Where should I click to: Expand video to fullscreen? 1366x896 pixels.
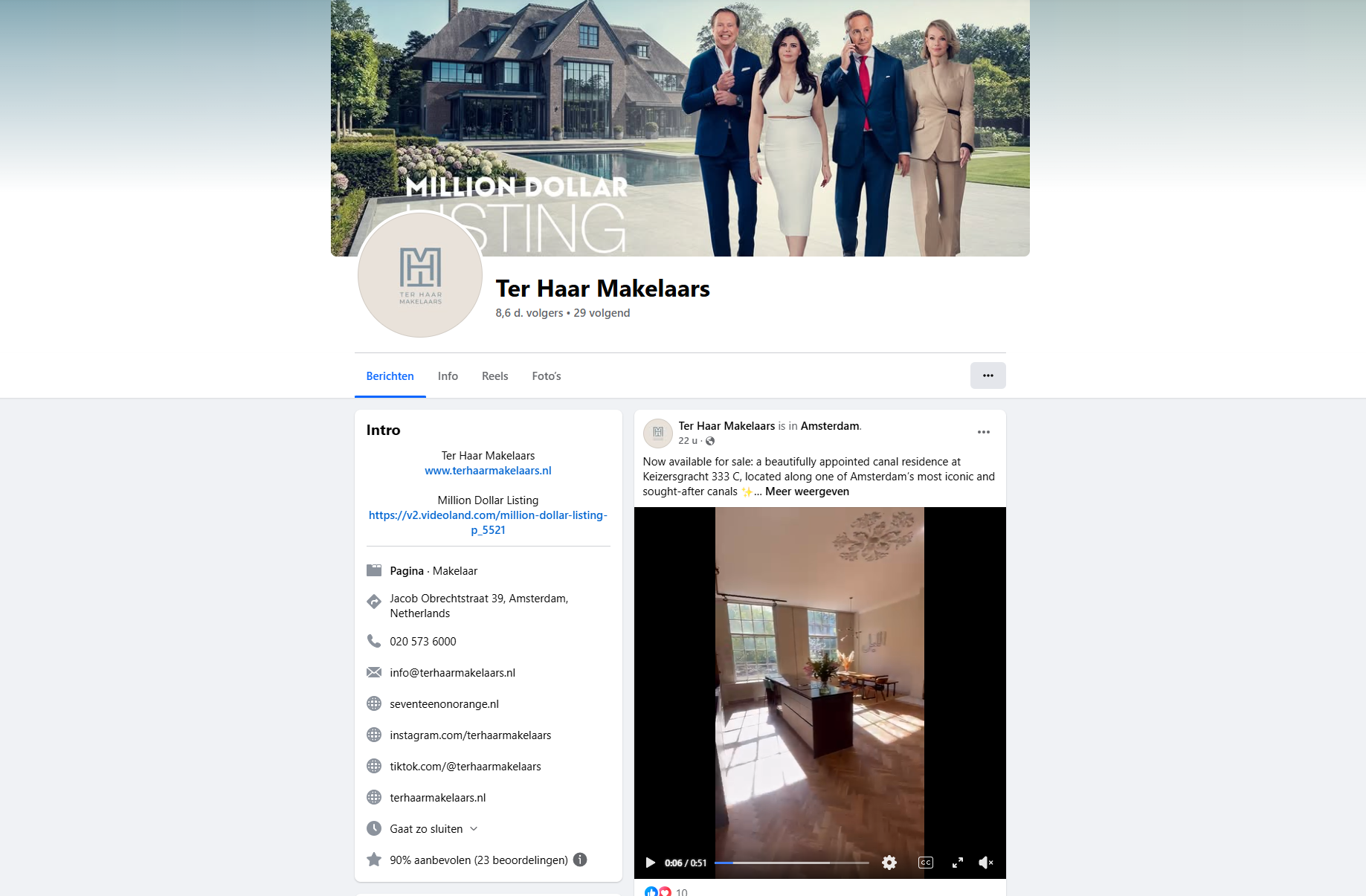pyautogui.click(x=958, y=863)
